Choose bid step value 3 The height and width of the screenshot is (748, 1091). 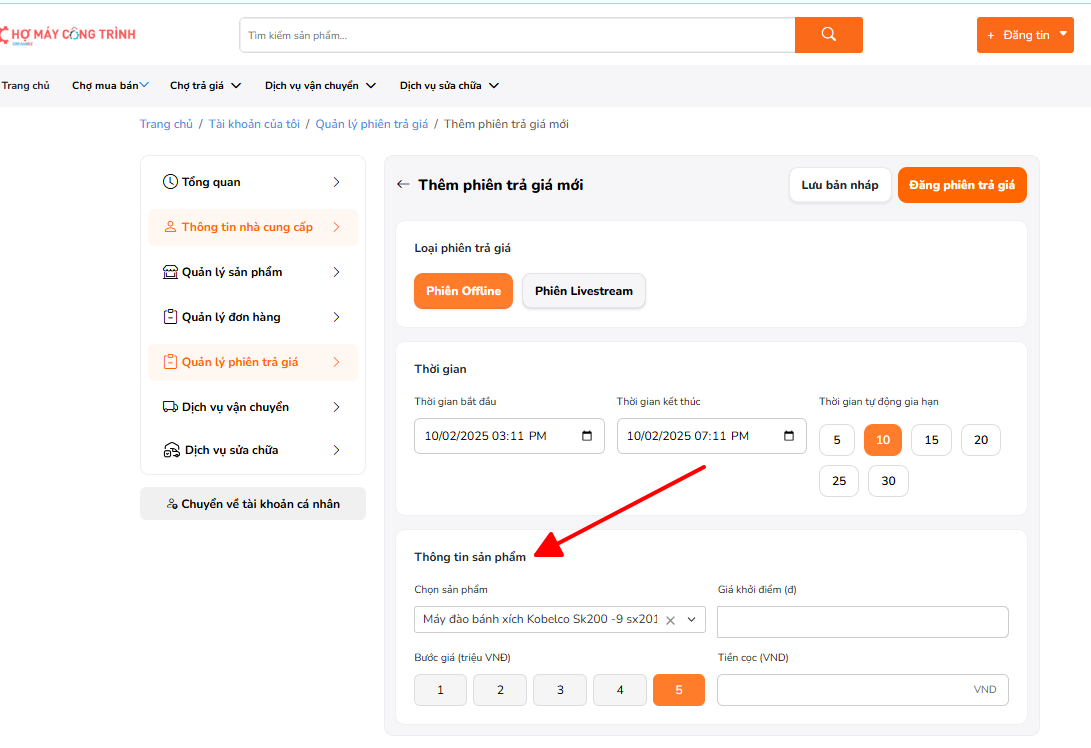click(560, 690)
